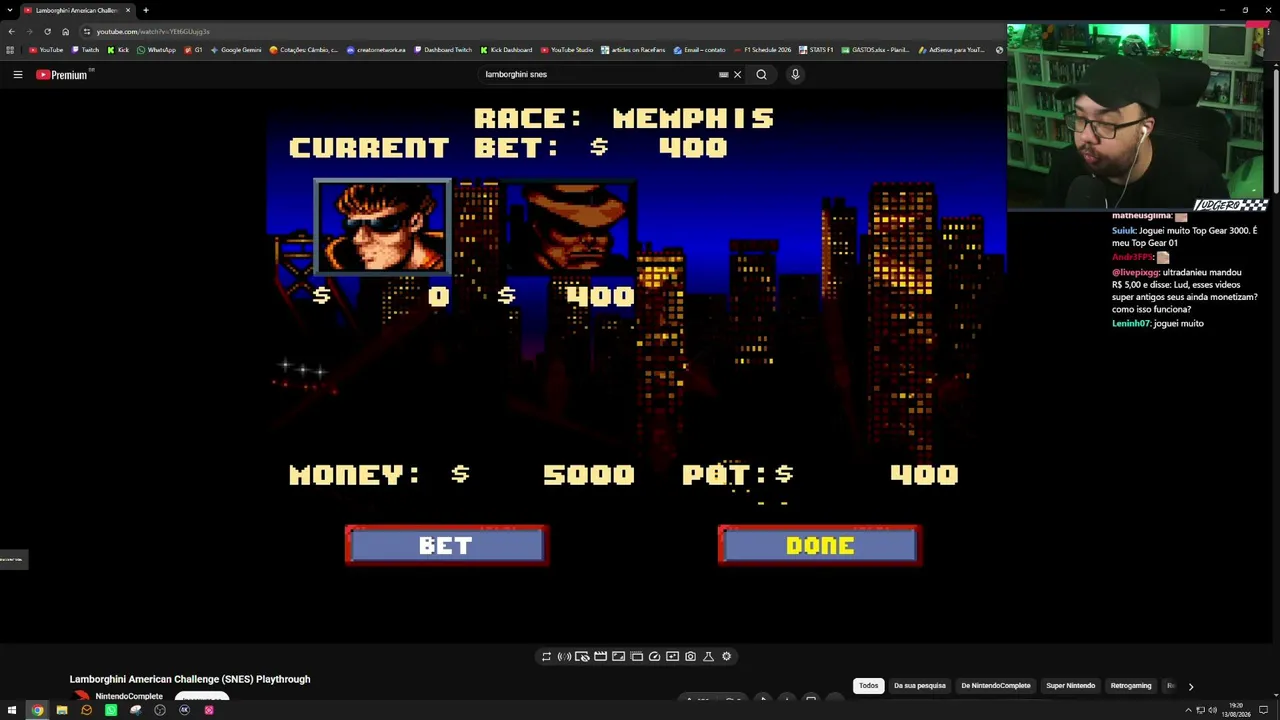This screenshot has width=1280, height=720.
Task: Switch to Chrome in the taskbar
Action: coord(37,710)
